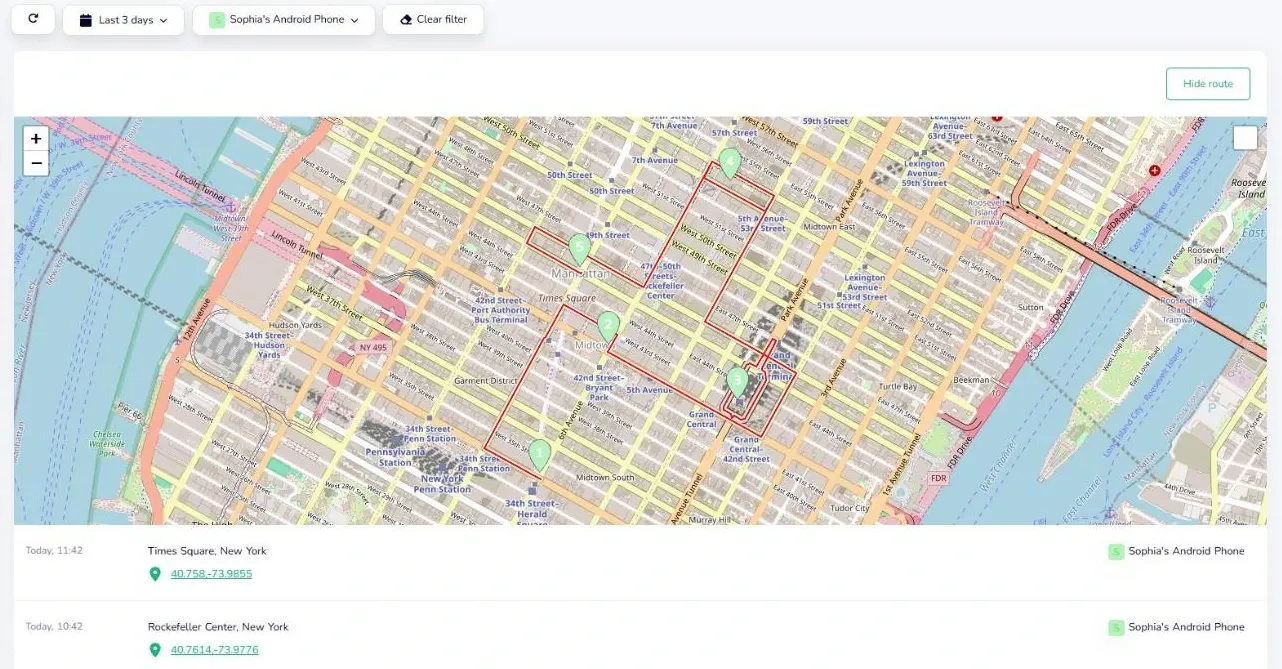Click the pin icon beside 40.7614,-73.9776
This screenshot has height=669, width=1282.
(155, 650)
